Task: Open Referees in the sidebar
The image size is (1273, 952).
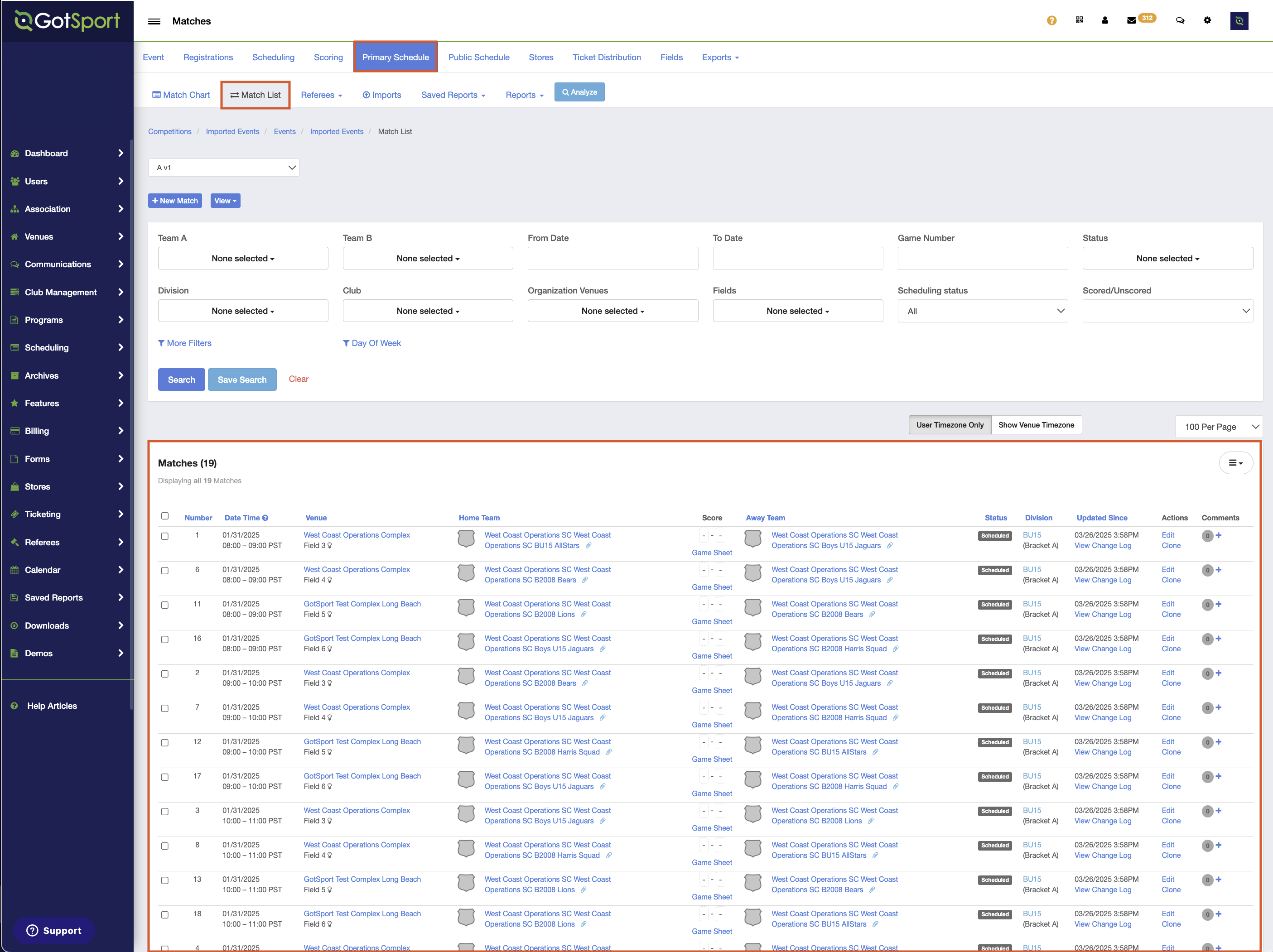Action: click(x=67, y=542)
